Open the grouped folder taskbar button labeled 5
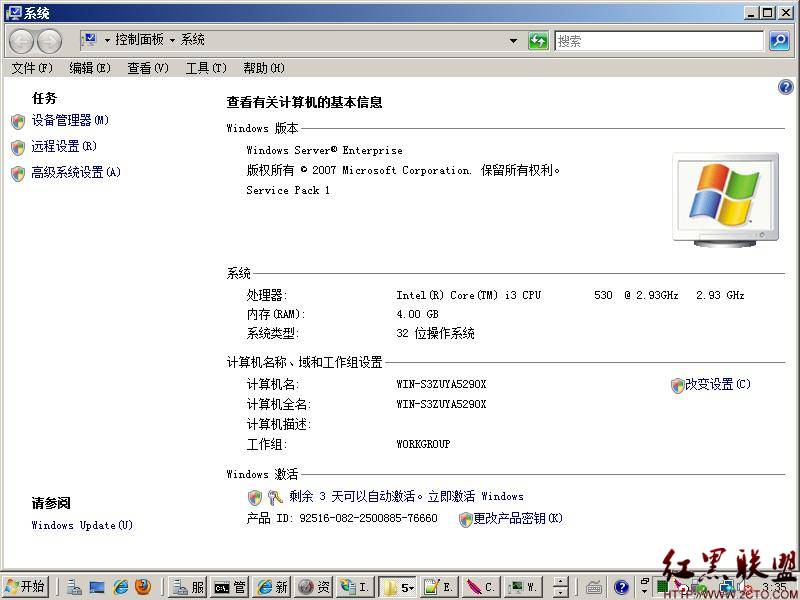Image resolution: width=800 pixels, height=600 pixels. pos(398,587)
